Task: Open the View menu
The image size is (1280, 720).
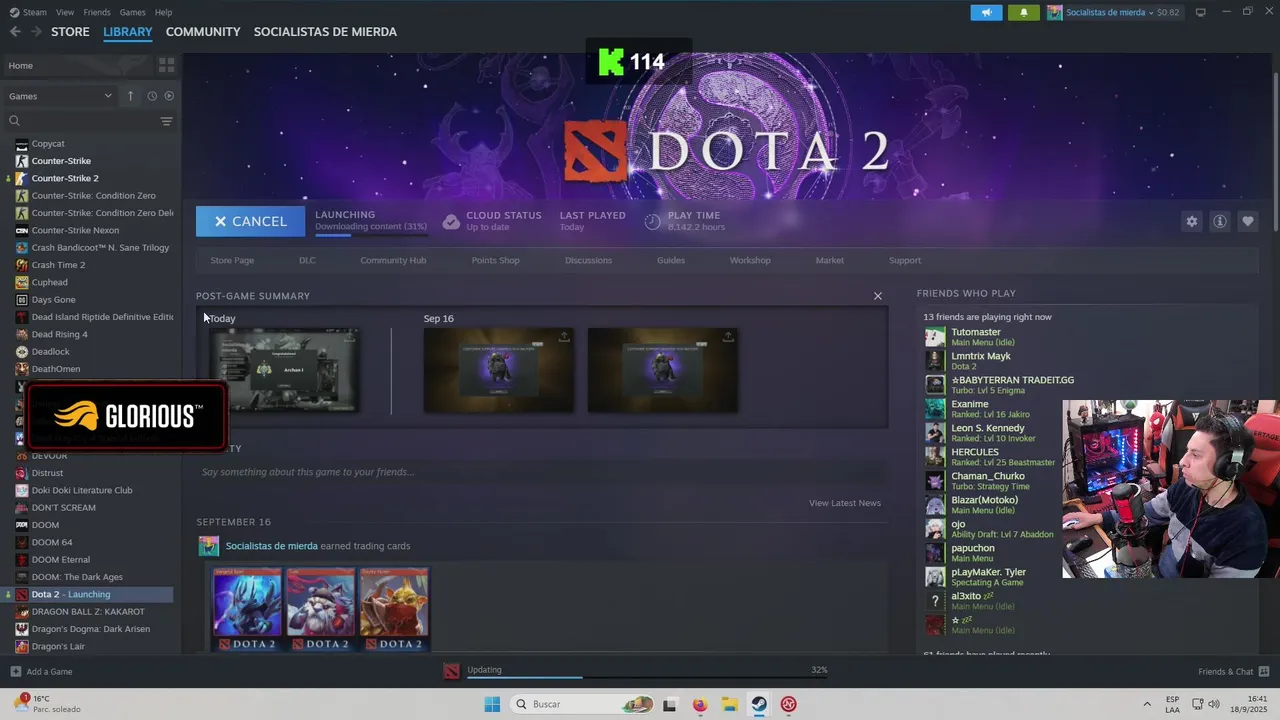Action: tap(65, 12)
